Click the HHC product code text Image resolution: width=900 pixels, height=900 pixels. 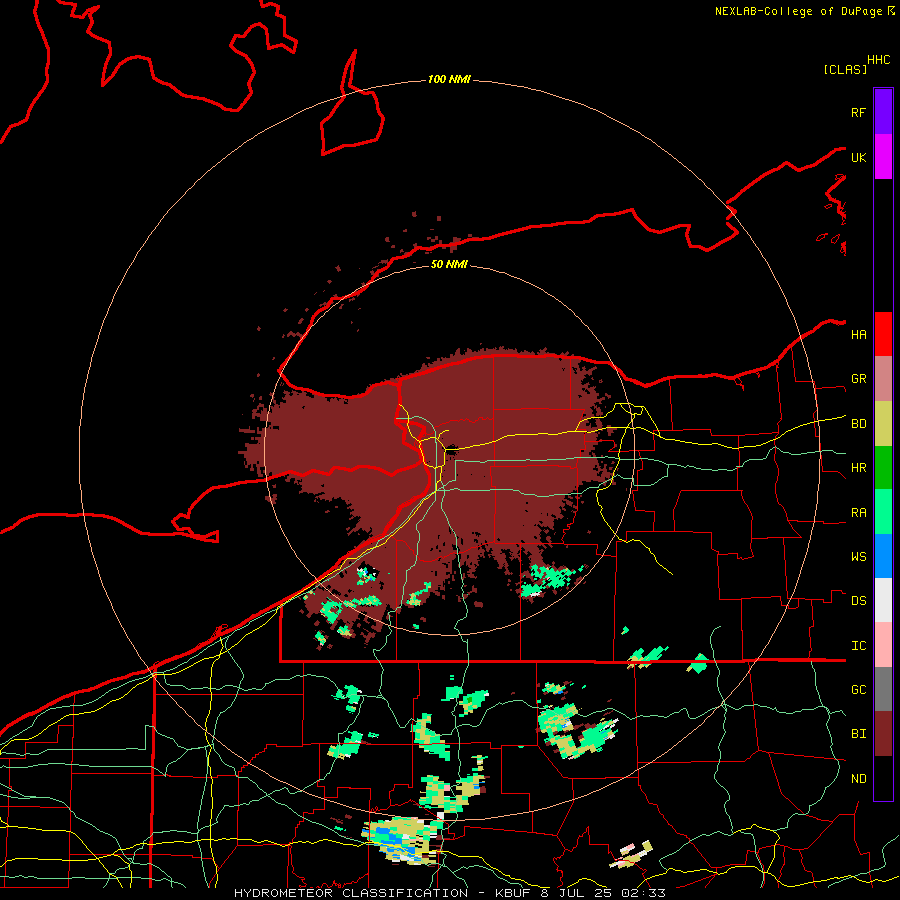click(878, 60)
